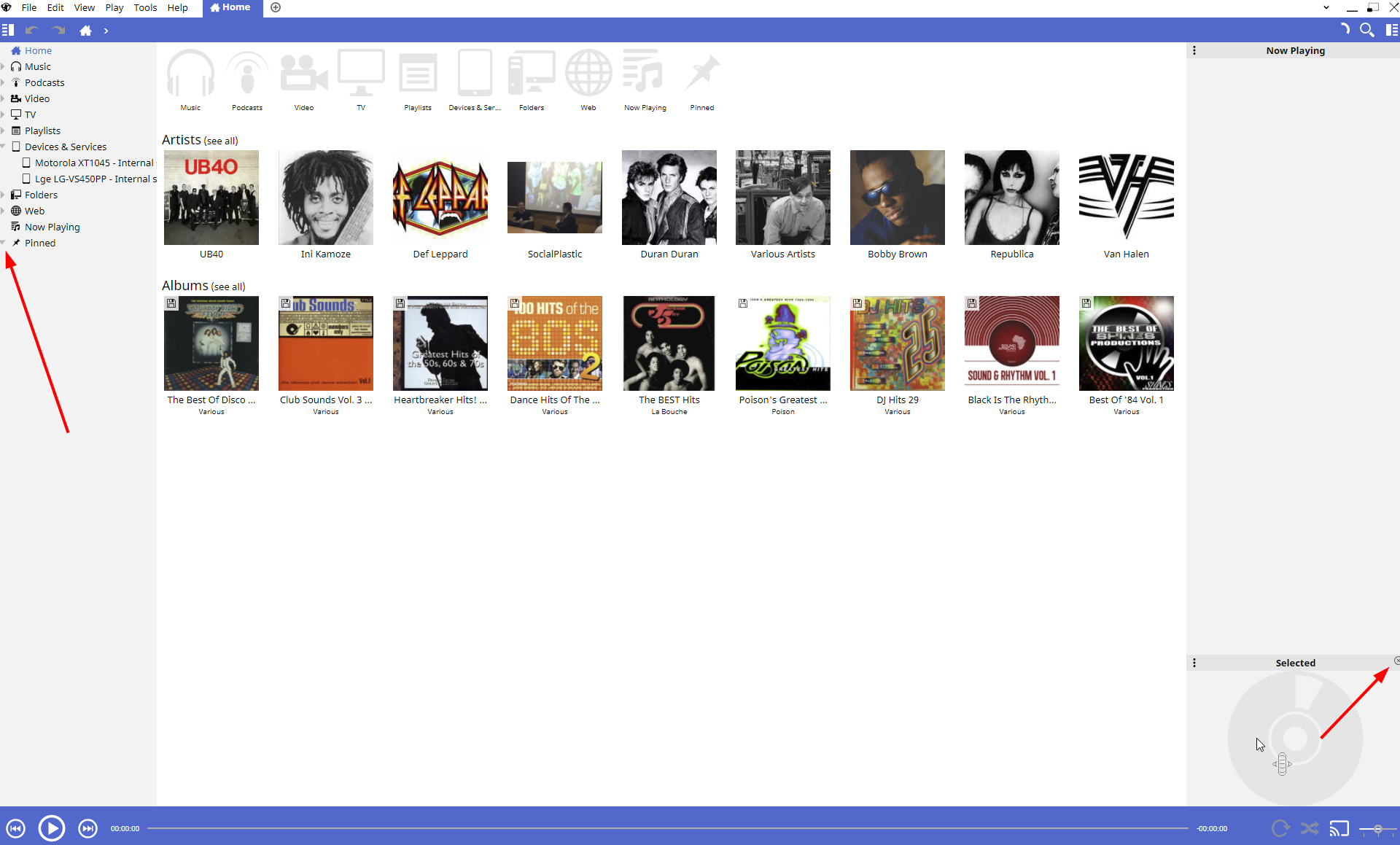Viewport: 1400px width, 845px height.
Task: Toggle shuffle playback mode
Action: point(1310,828)
